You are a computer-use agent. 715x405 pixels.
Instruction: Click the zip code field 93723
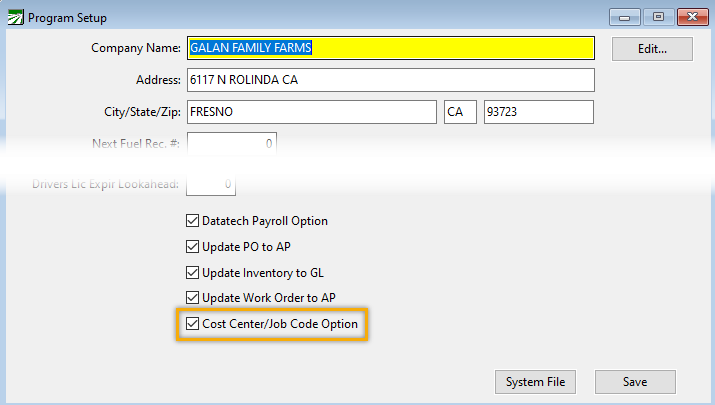tap(539, 112)
